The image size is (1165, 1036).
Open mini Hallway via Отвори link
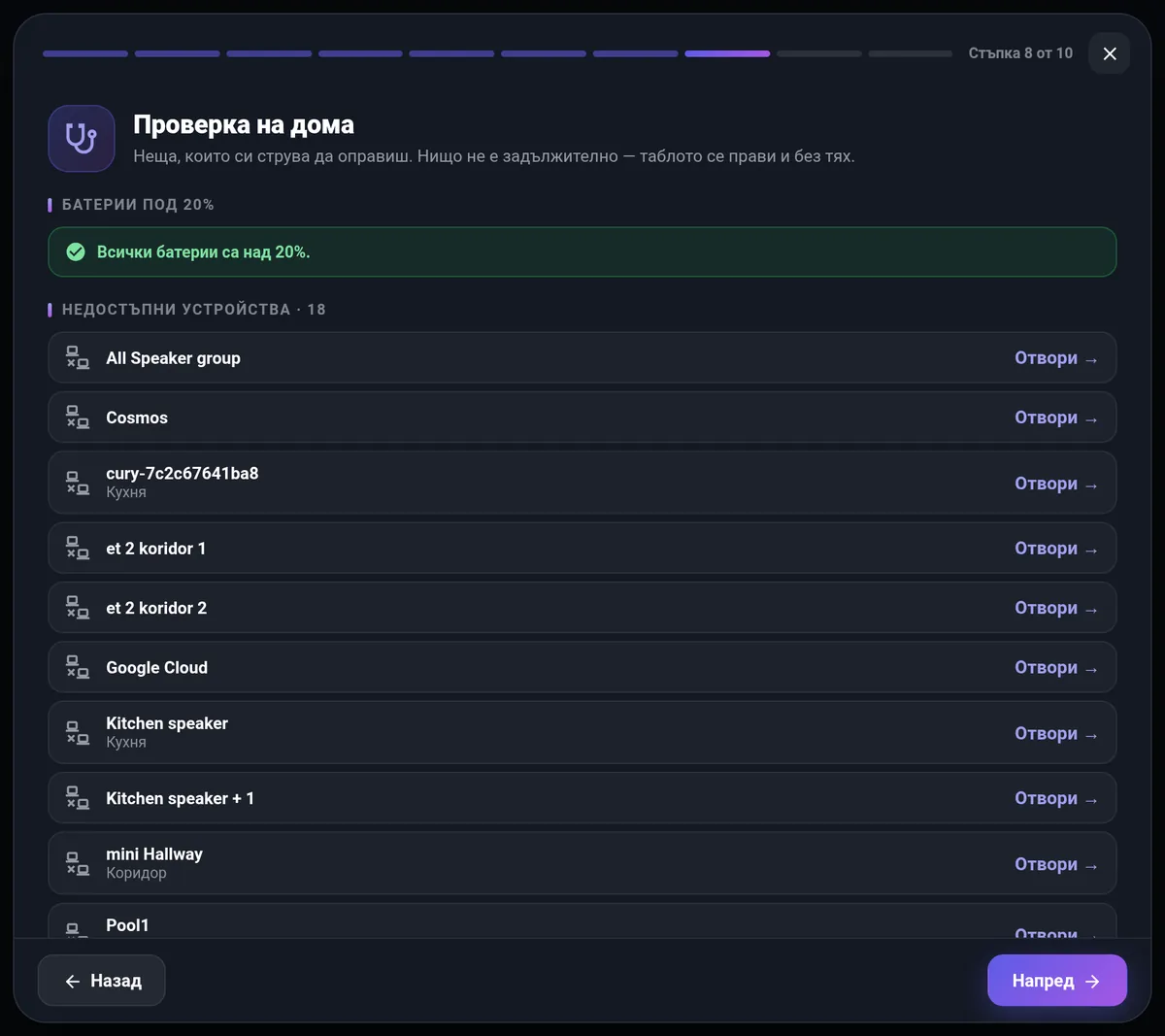tap(1056, 864)
